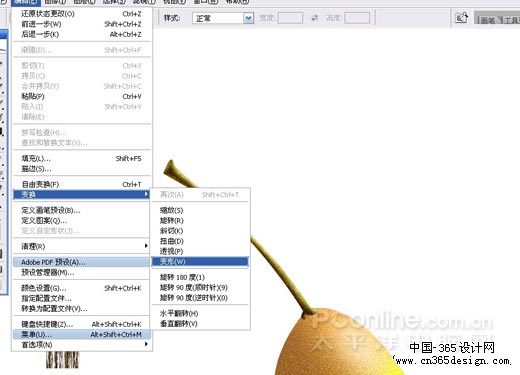
Task: Click 查找和替换文本(X)... menu item
Action: (x=82, y=143)
